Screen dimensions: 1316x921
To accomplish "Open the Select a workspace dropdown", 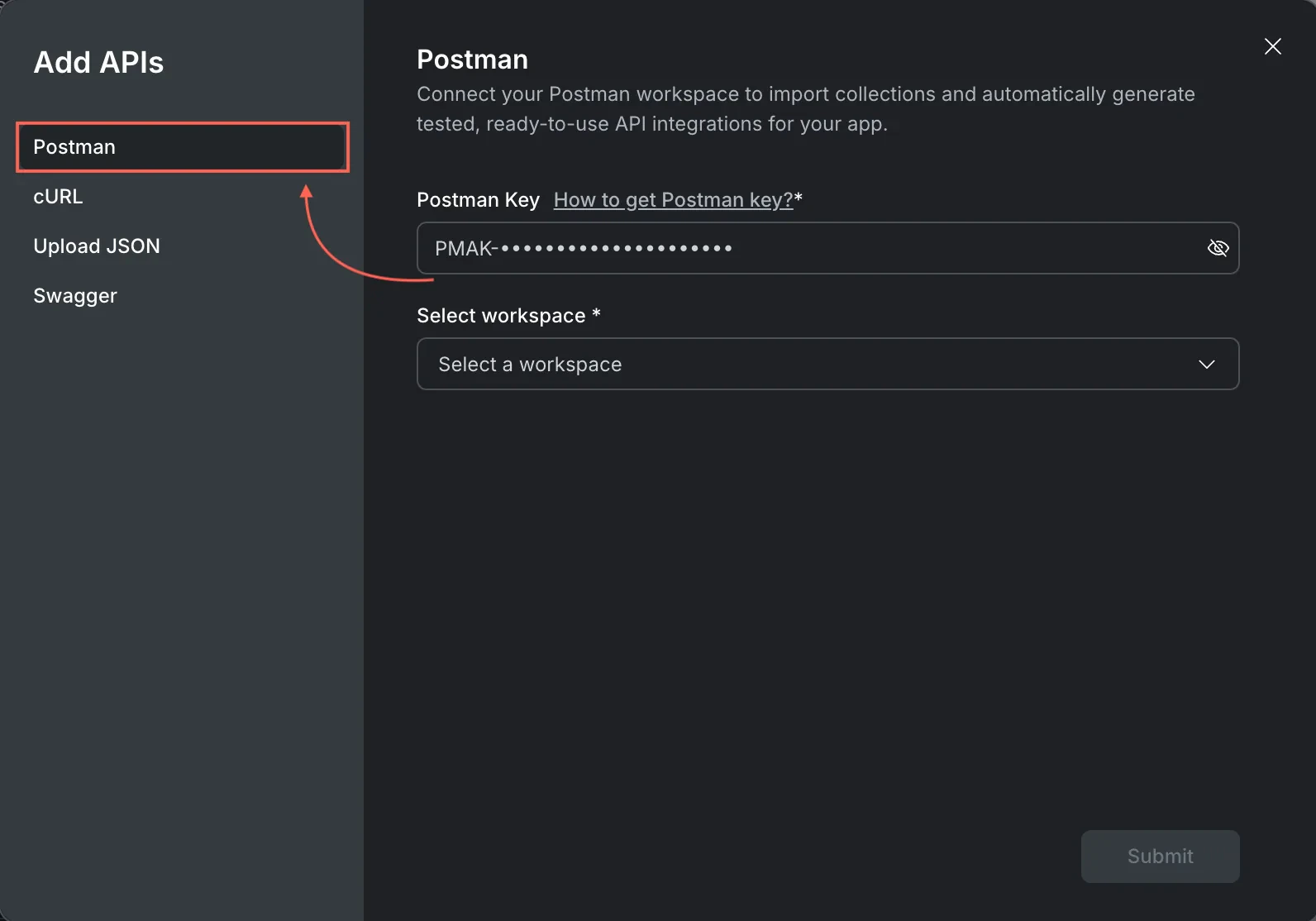I will pyautogui.click(x=827, y=364).
